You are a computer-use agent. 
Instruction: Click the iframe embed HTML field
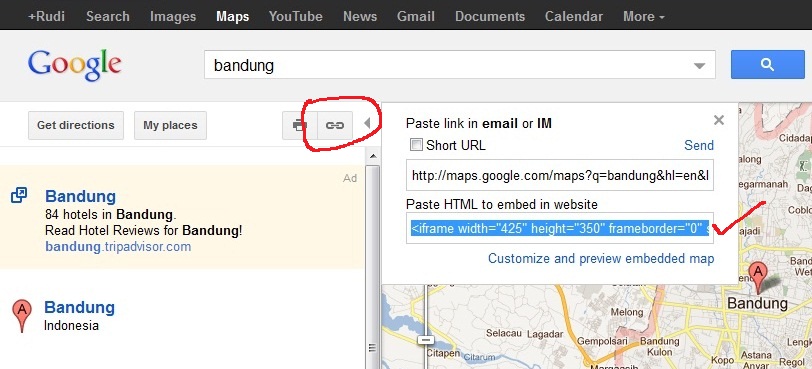click(x=560, y=228)
